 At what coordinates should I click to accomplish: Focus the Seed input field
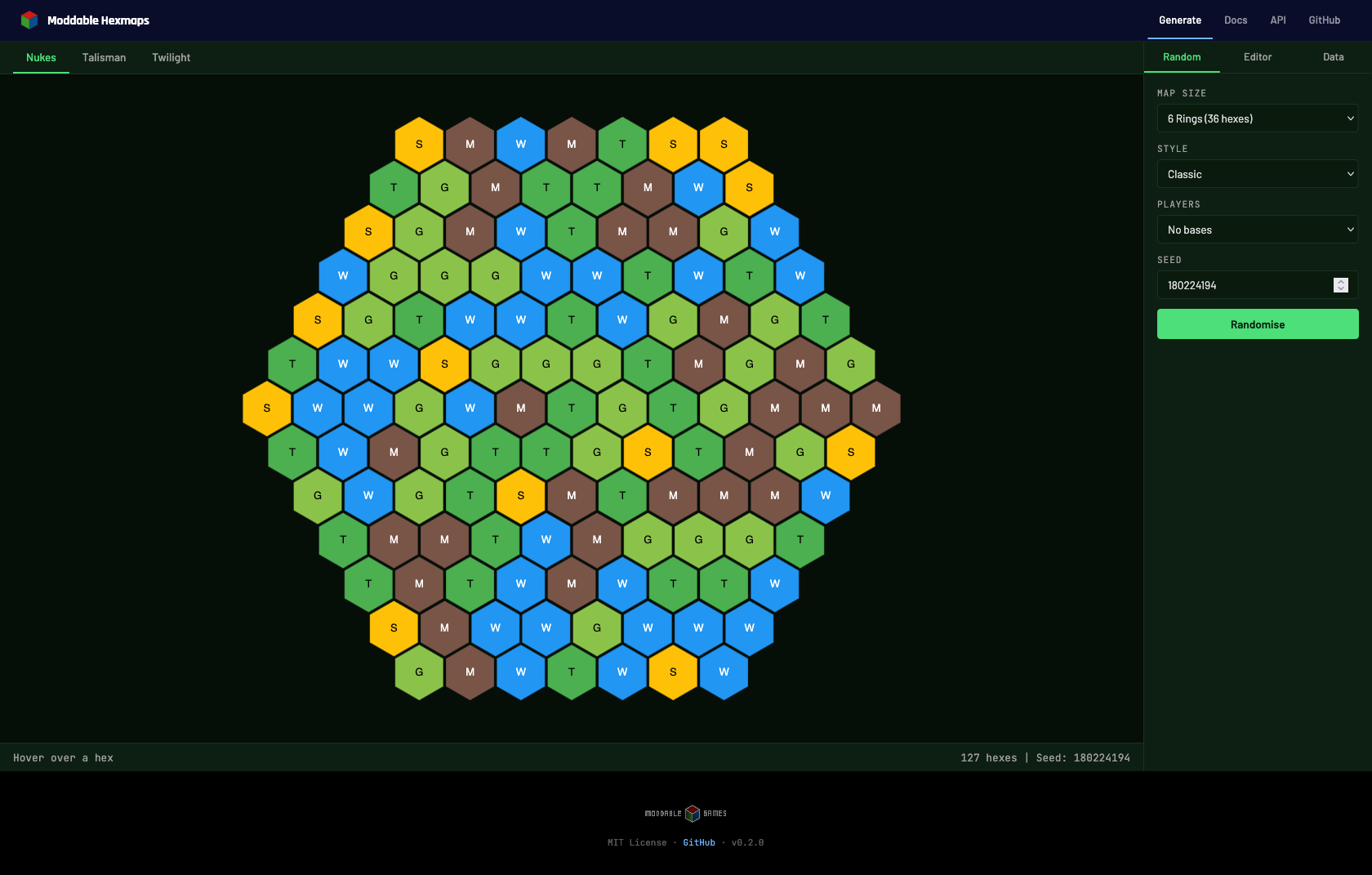point(1258,285)
